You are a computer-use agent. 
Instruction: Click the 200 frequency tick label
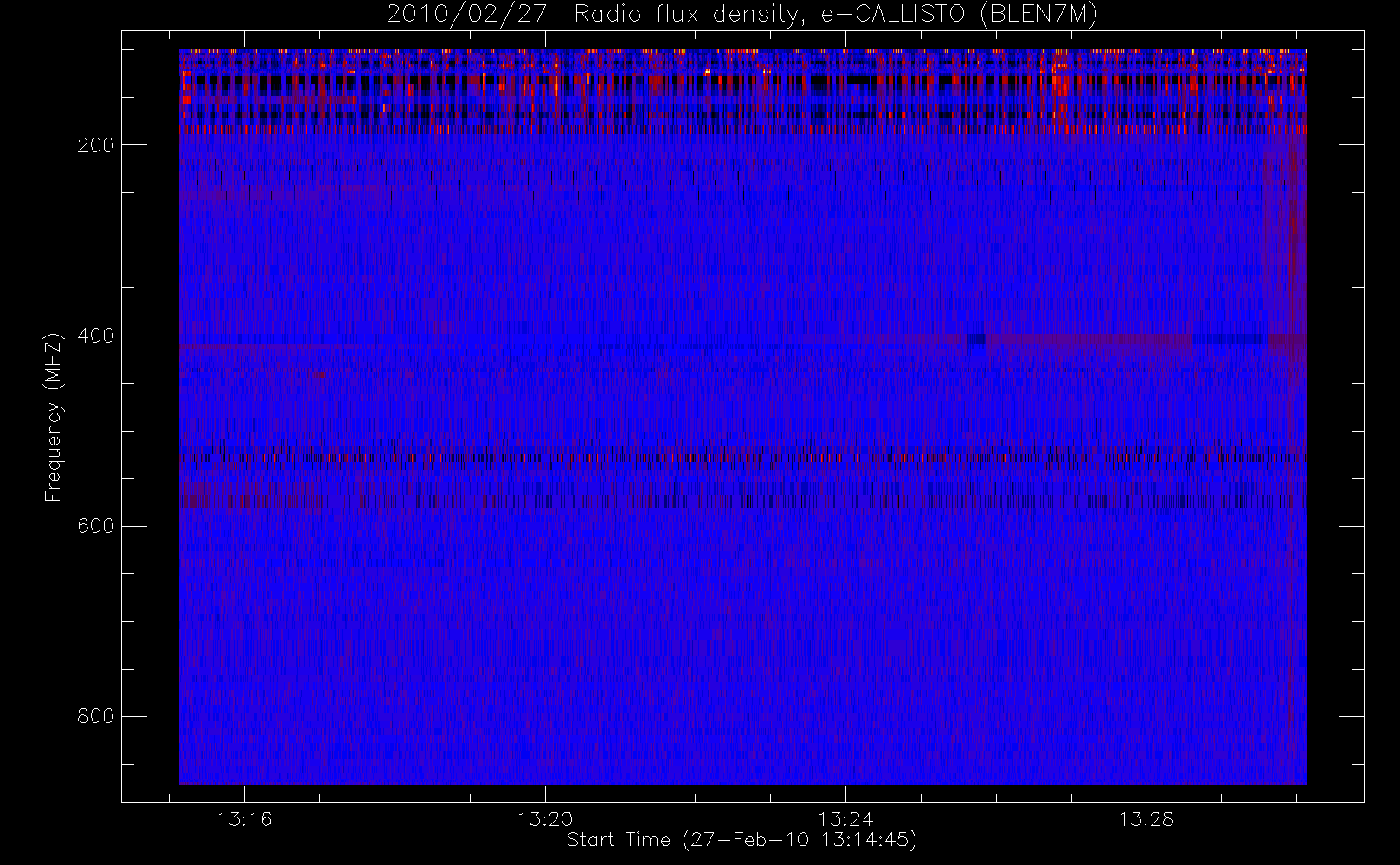(x=96, y=145)
